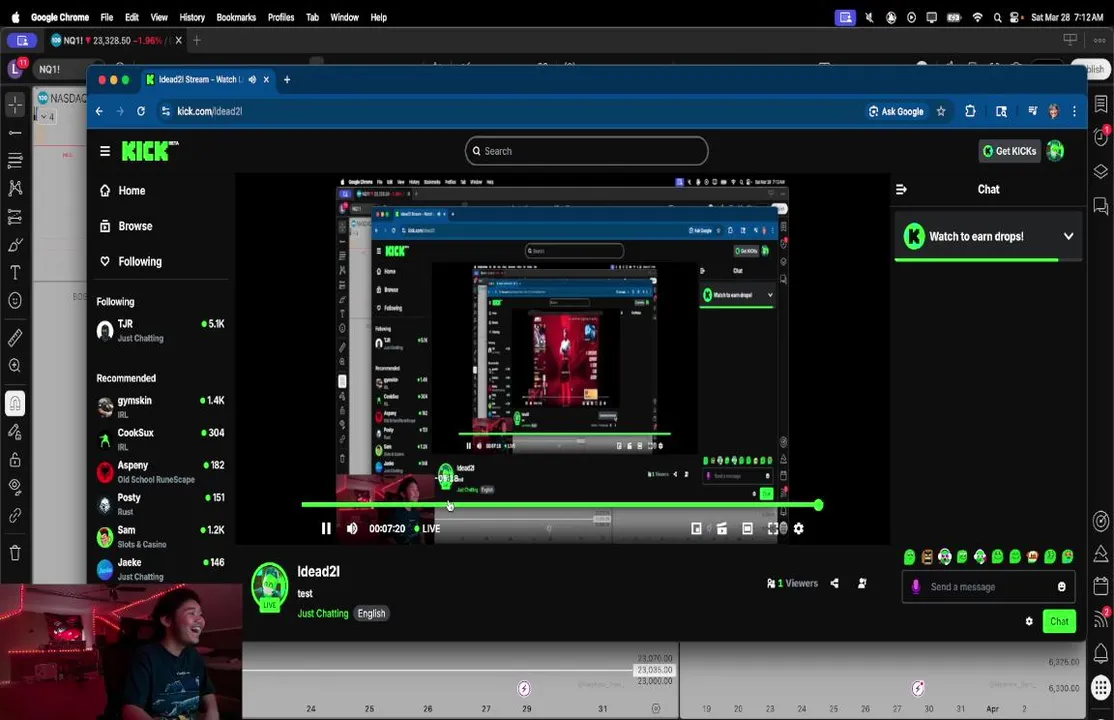The width and height of the screenshot is (1114, 720).
Task: Reload the kick.com page
Action: [x=141, y=111]
